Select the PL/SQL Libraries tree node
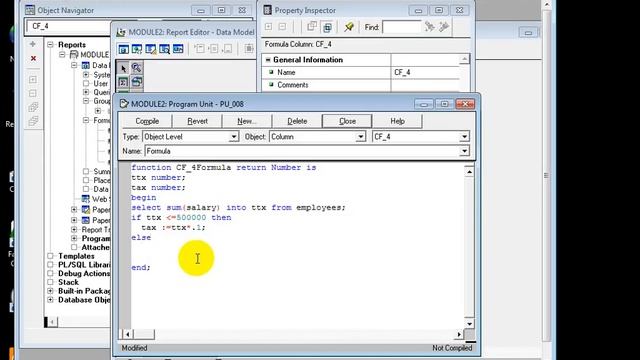This screenshot has height=360, width=640. [x=84, y=265]
